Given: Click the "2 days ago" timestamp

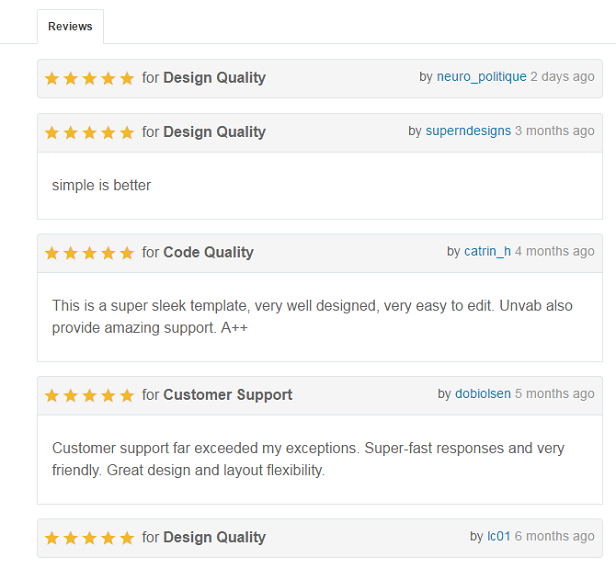Looking at the screenshot, I should [562, 77].
